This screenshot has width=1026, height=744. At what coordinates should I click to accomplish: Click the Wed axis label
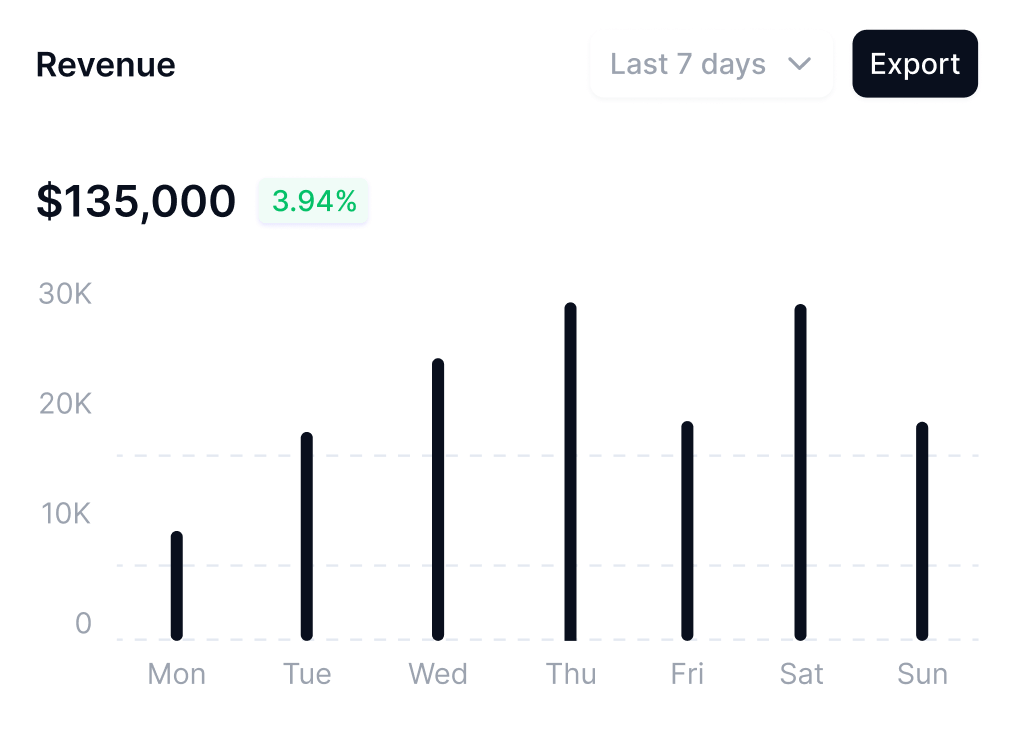pyautogui.click(x=438, y=674)
